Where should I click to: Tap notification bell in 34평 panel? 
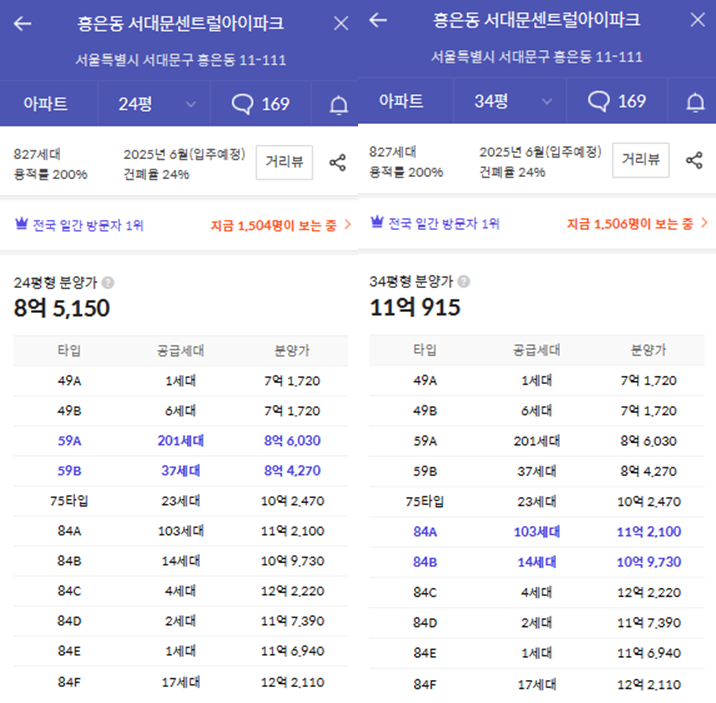pyautogui.click(x=695, y=102)
